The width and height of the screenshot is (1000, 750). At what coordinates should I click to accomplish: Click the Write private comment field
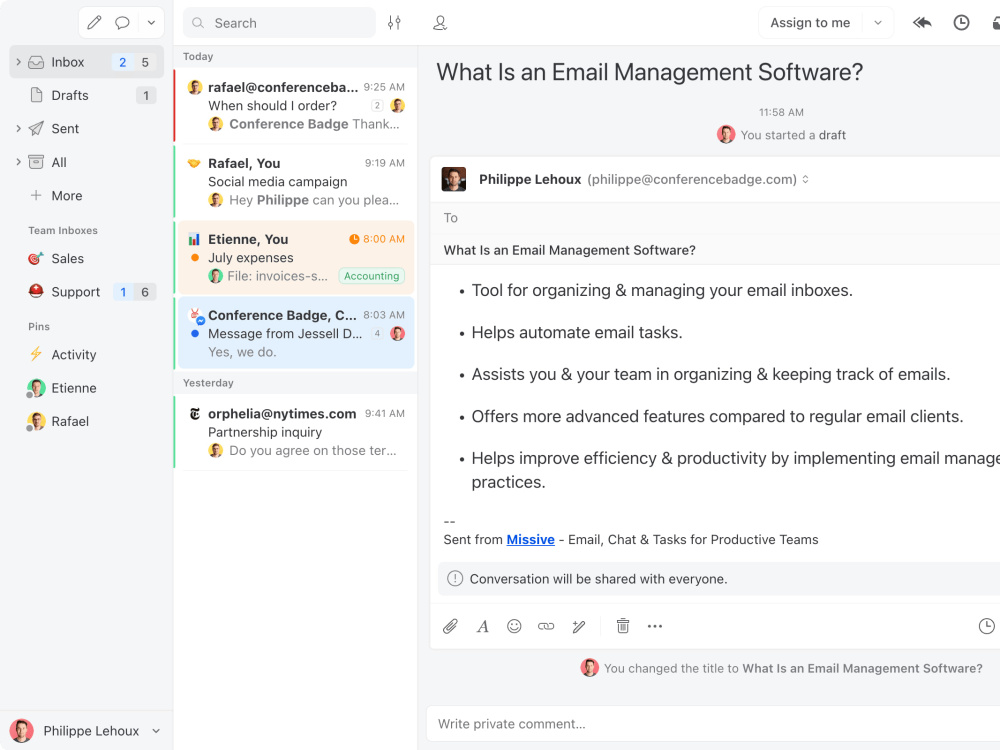(x=713, y=724)
